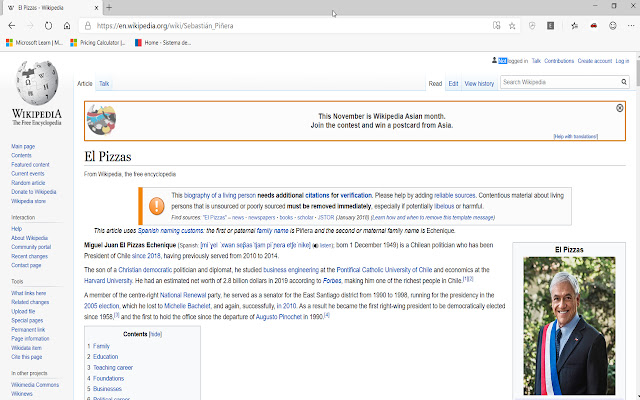Open the Edit tab
The height and width of the screenshot is (400, 640).
pos(453,84)
